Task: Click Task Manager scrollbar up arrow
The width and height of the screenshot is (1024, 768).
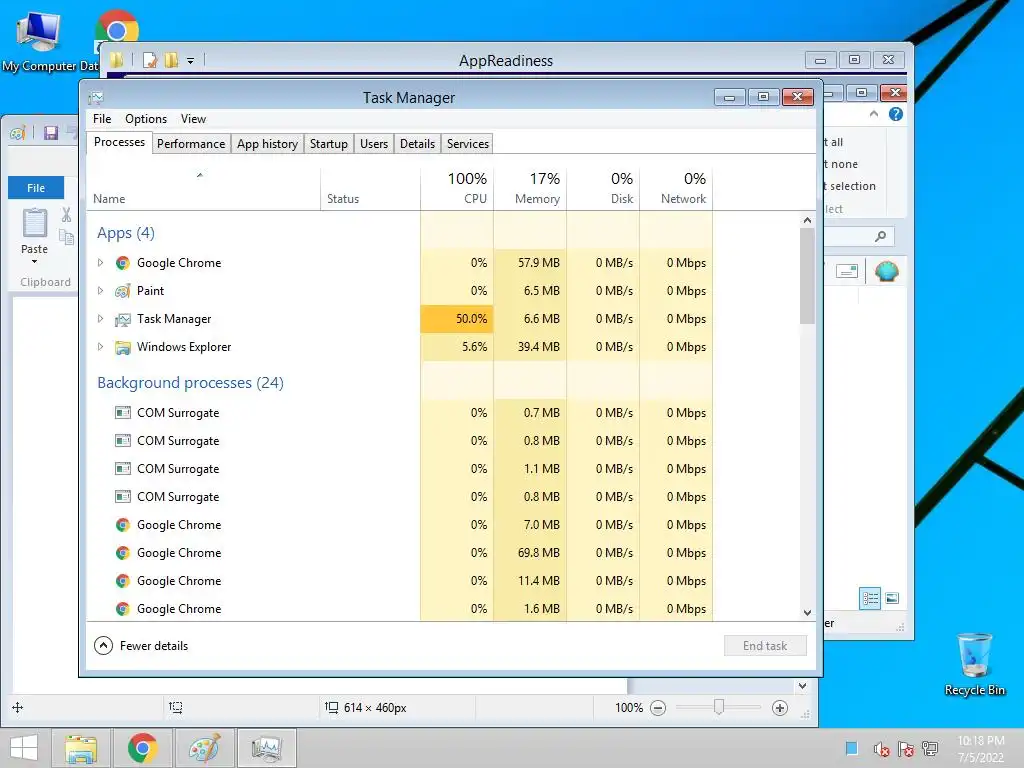Action: (807, 221)
